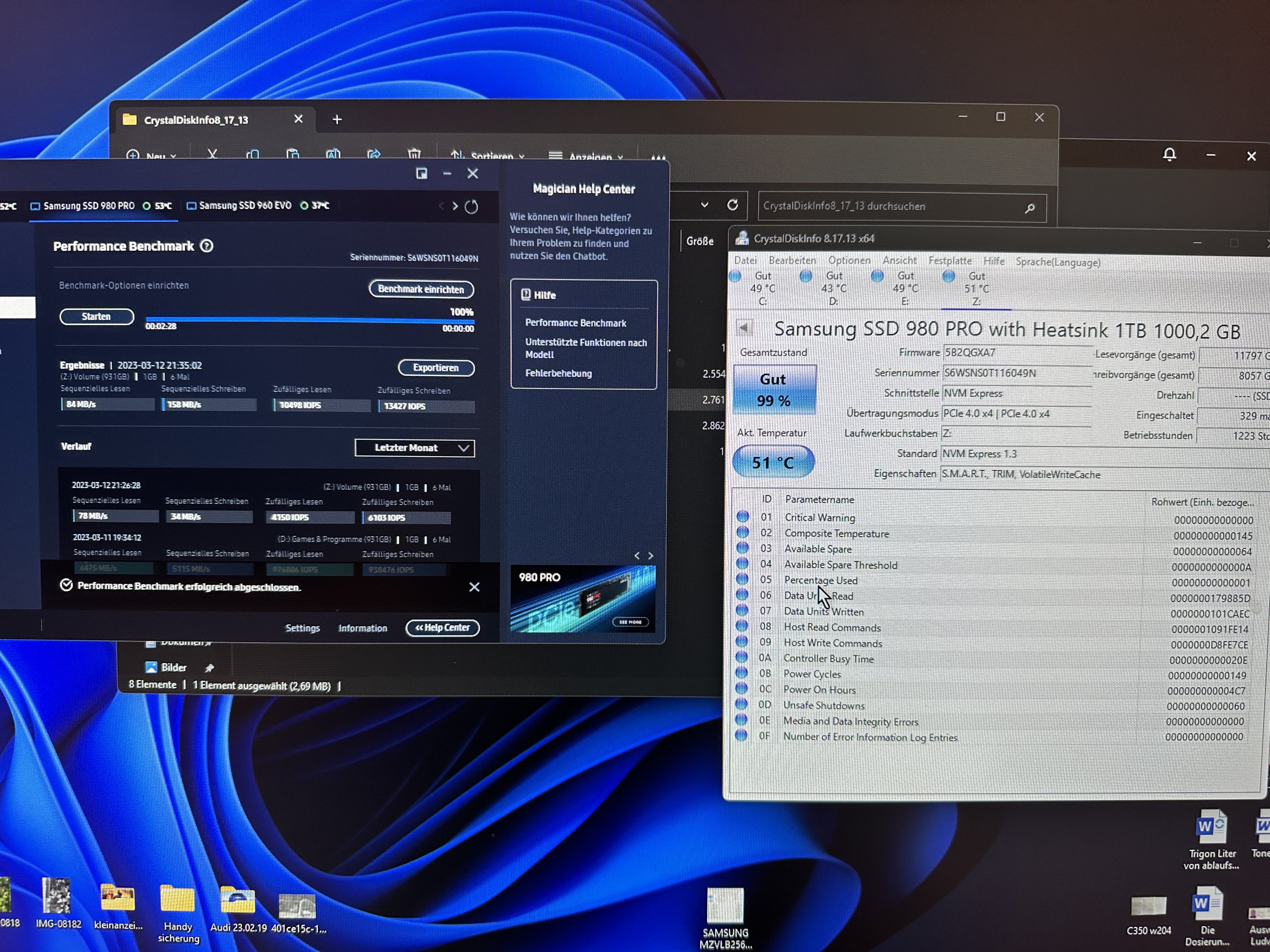Click the Exportieren button
The width and height of the screenshot is (1270, 952).
click(436, 368)
